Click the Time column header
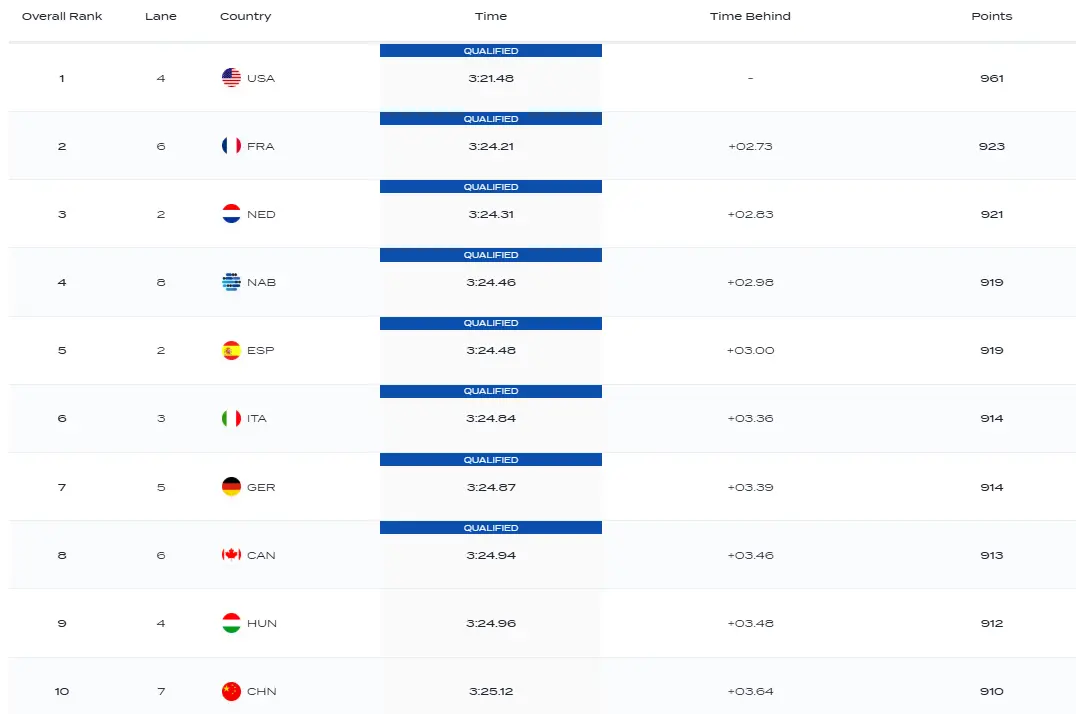The image size is (1076, 714). click(491, 16)
